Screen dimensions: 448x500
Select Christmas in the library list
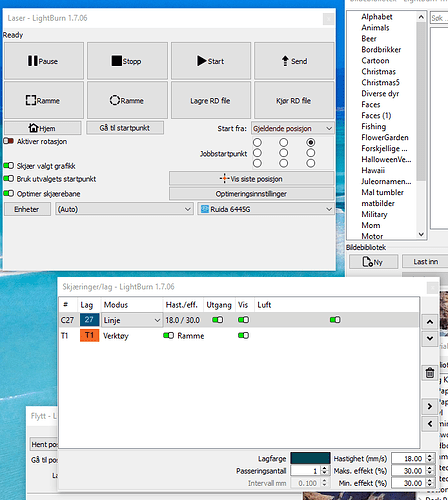[x=378, y=72]
